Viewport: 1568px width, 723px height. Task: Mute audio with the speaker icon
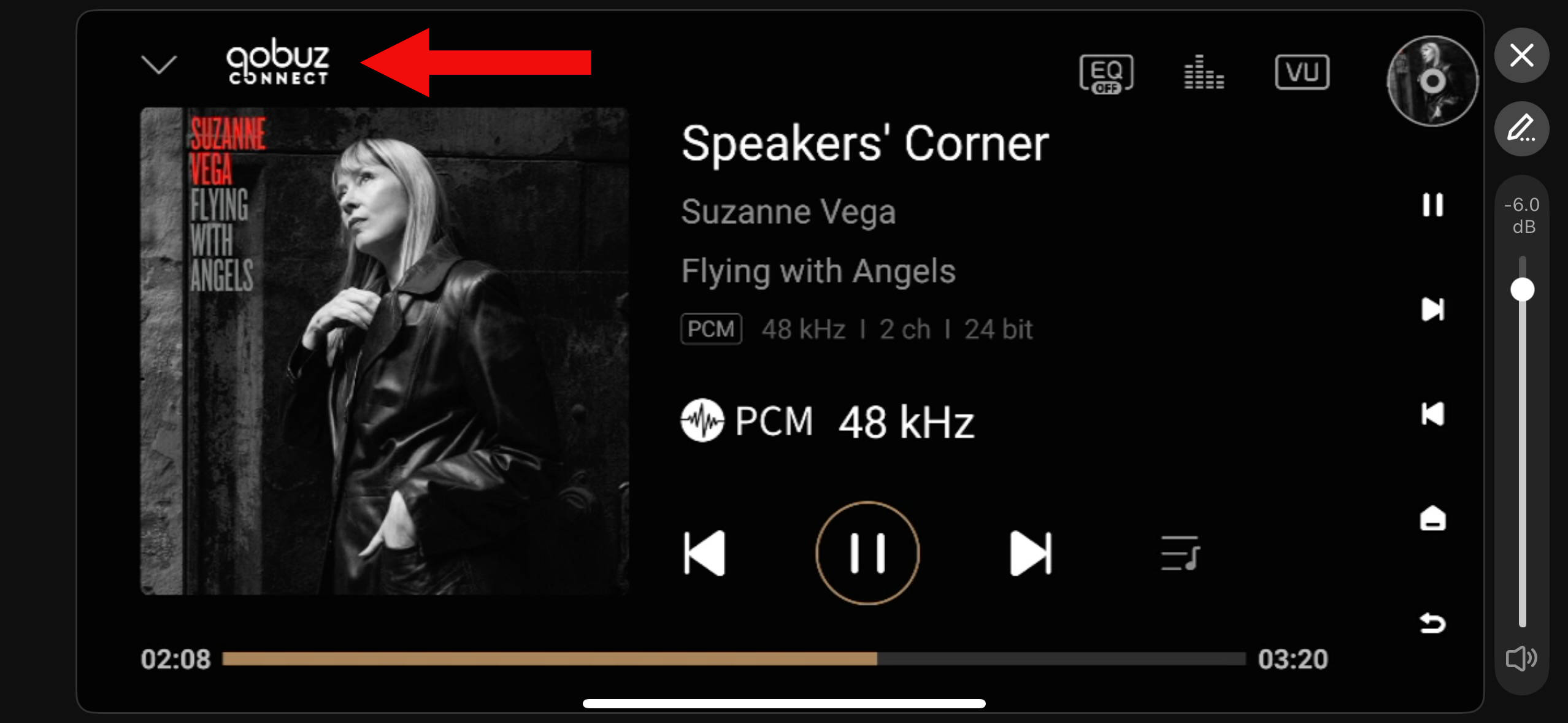[1521, 659]
